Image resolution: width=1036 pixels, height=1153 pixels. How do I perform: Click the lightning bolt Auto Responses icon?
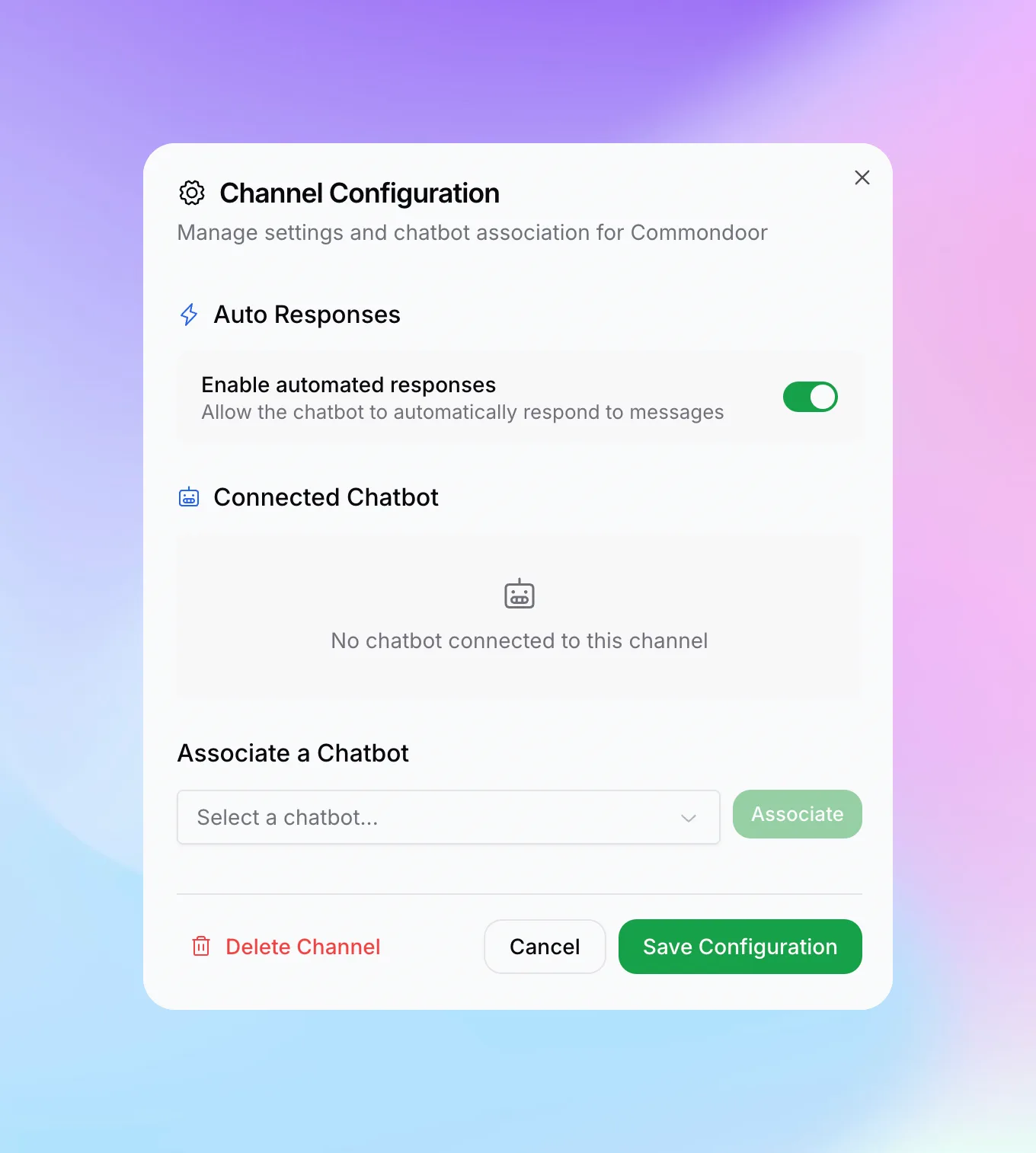pos(189,314)
